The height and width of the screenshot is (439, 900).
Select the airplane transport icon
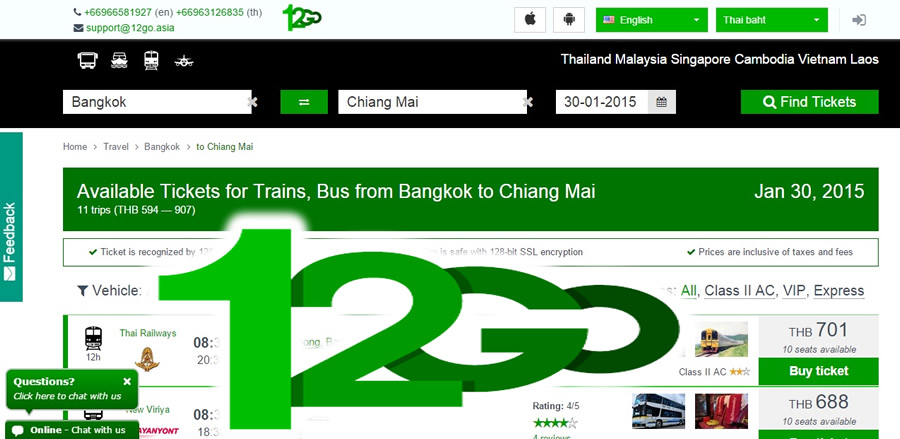[x=184, y=61]
